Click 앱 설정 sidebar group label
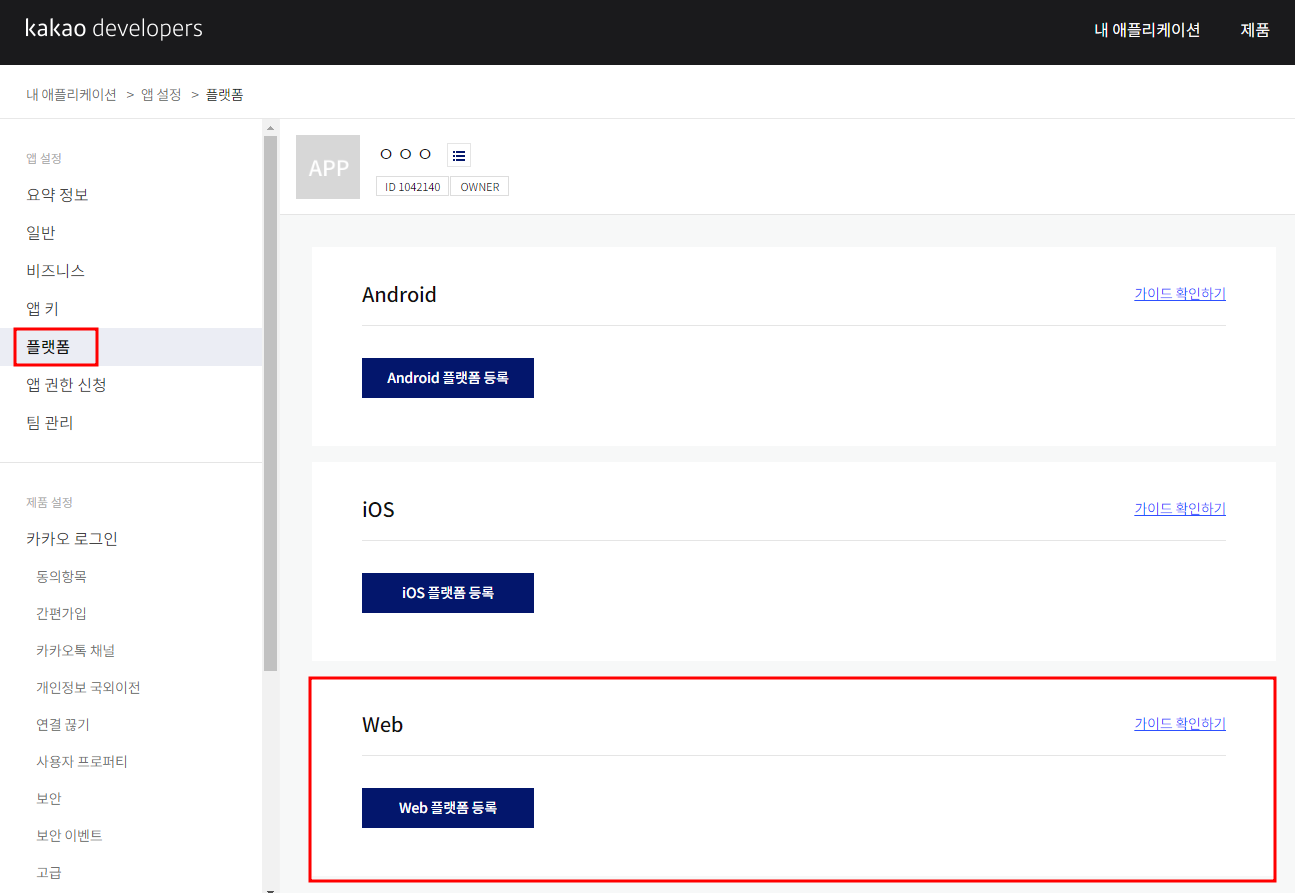This screenshot has height=893, width=1295. 44,158
